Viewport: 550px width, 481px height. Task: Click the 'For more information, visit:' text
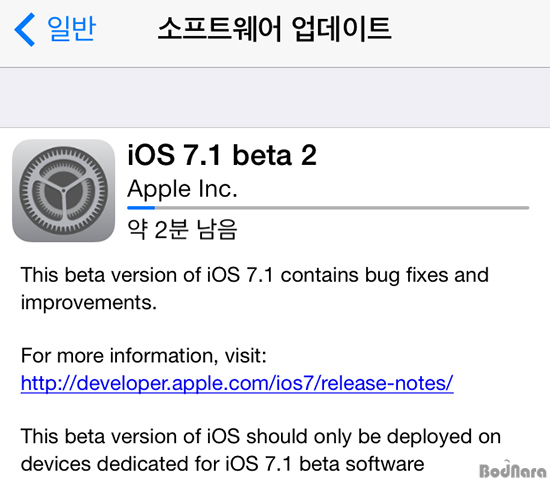coord(144,356)
